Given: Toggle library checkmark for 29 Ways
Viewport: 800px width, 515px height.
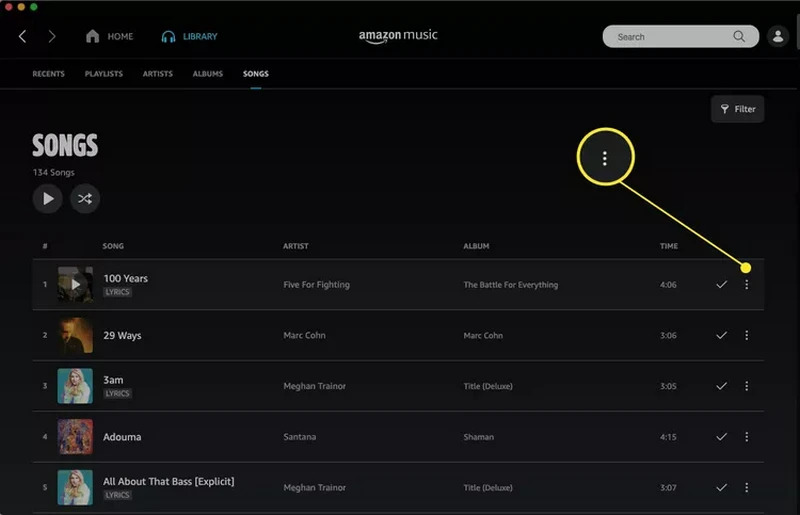Looking at the screenshot, I should [x=721, y=336].
